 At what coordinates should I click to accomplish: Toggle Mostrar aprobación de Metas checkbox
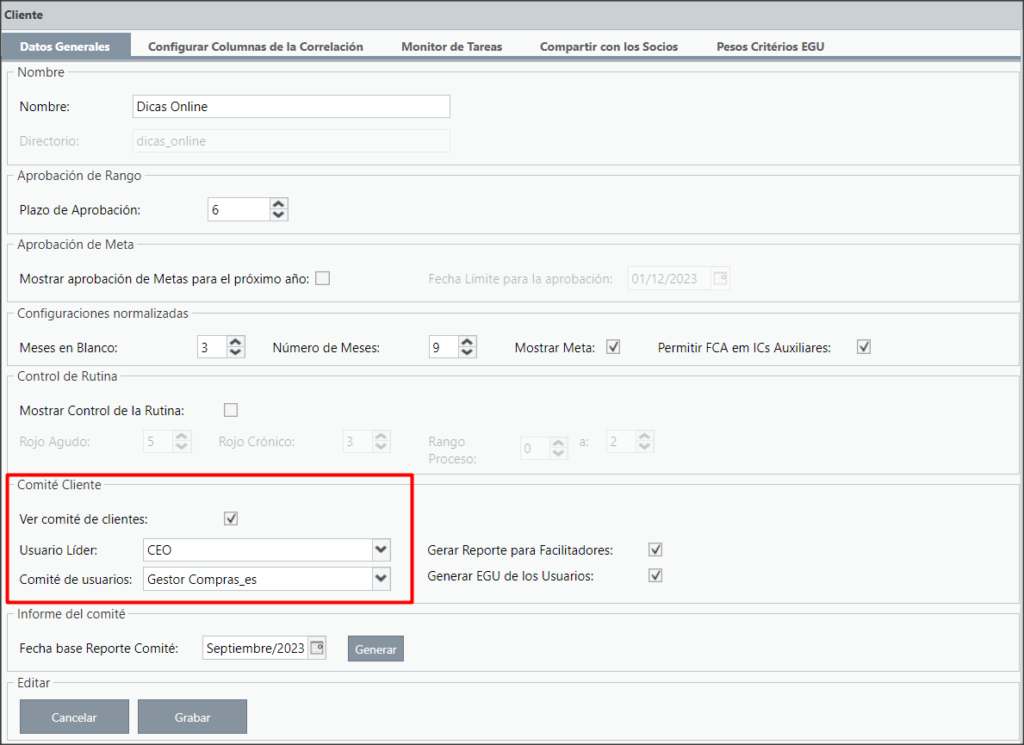(x=323, y=279)
